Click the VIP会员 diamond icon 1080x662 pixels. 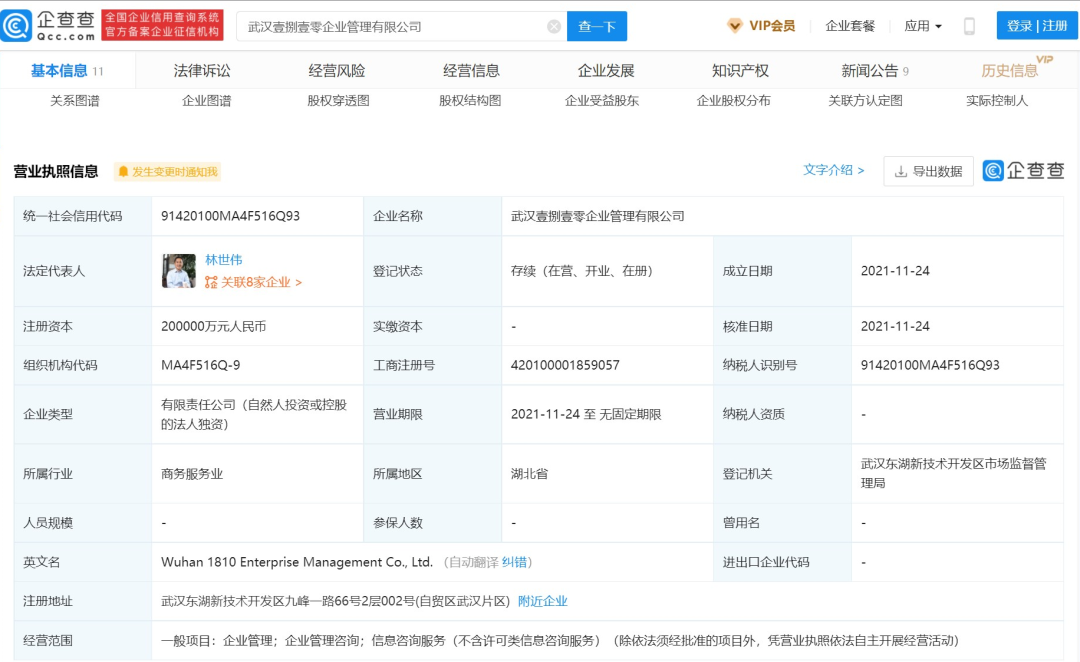pos(735,26)
